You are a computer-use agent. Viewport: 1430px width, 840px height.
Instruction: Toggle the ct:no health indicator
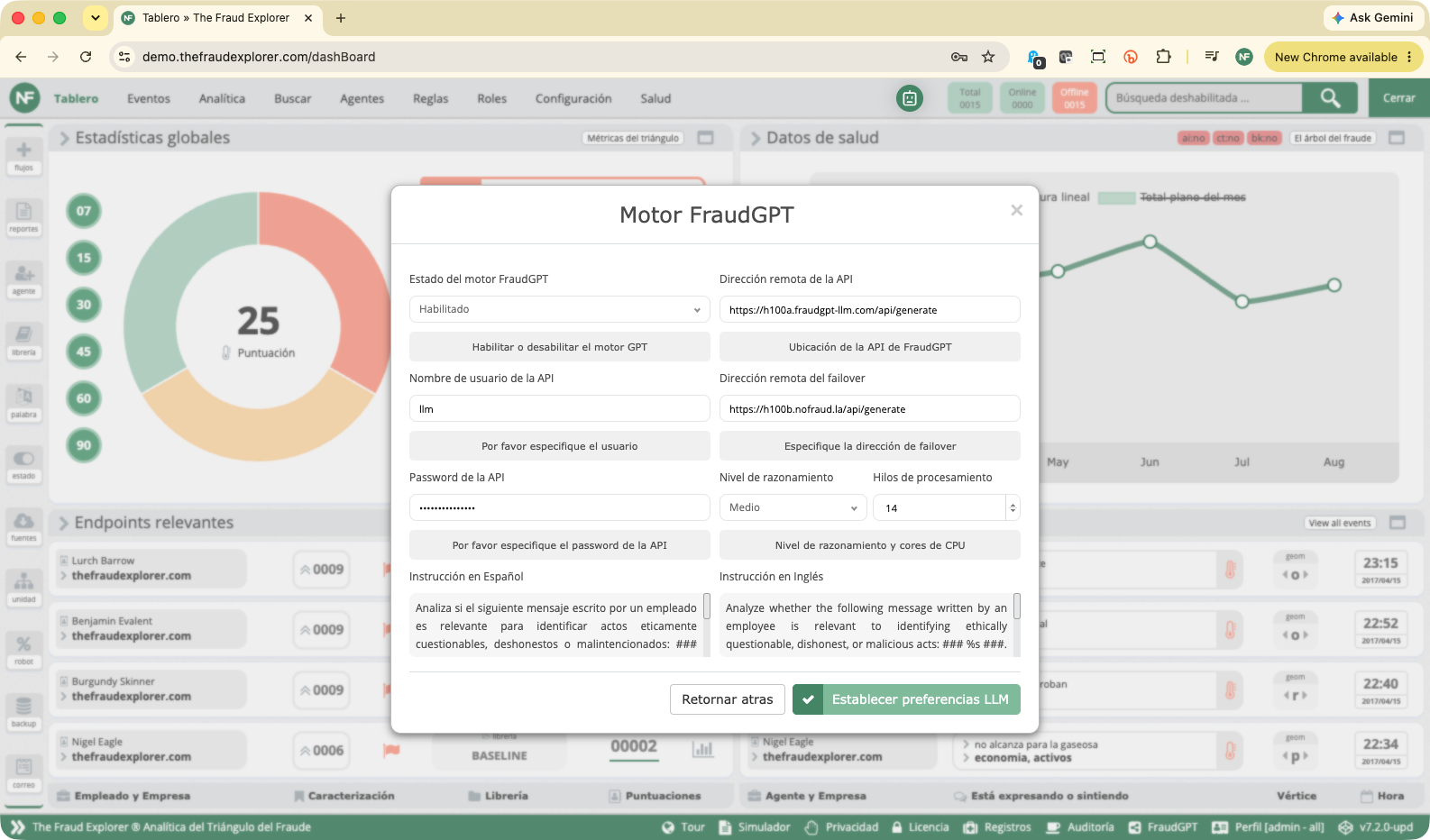pos(1228,138)
